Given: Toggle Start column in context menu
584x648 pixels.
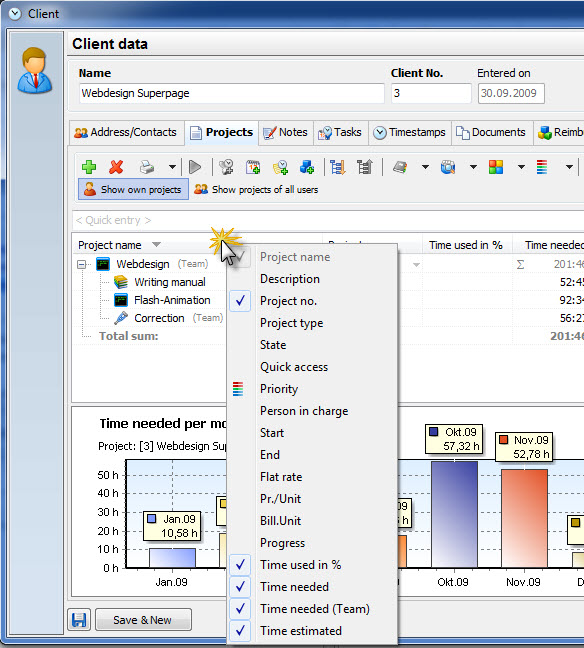Looking at the screenshot, I should 313,433.
